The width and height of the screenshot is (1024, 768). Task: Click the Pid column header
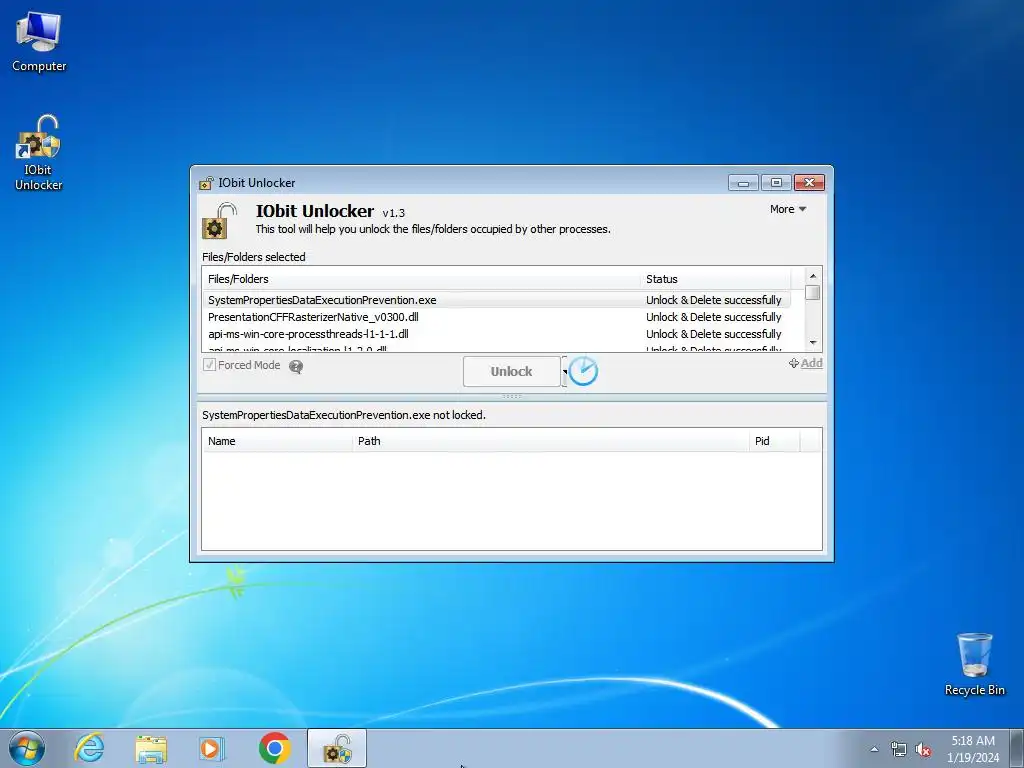[775, 441]
